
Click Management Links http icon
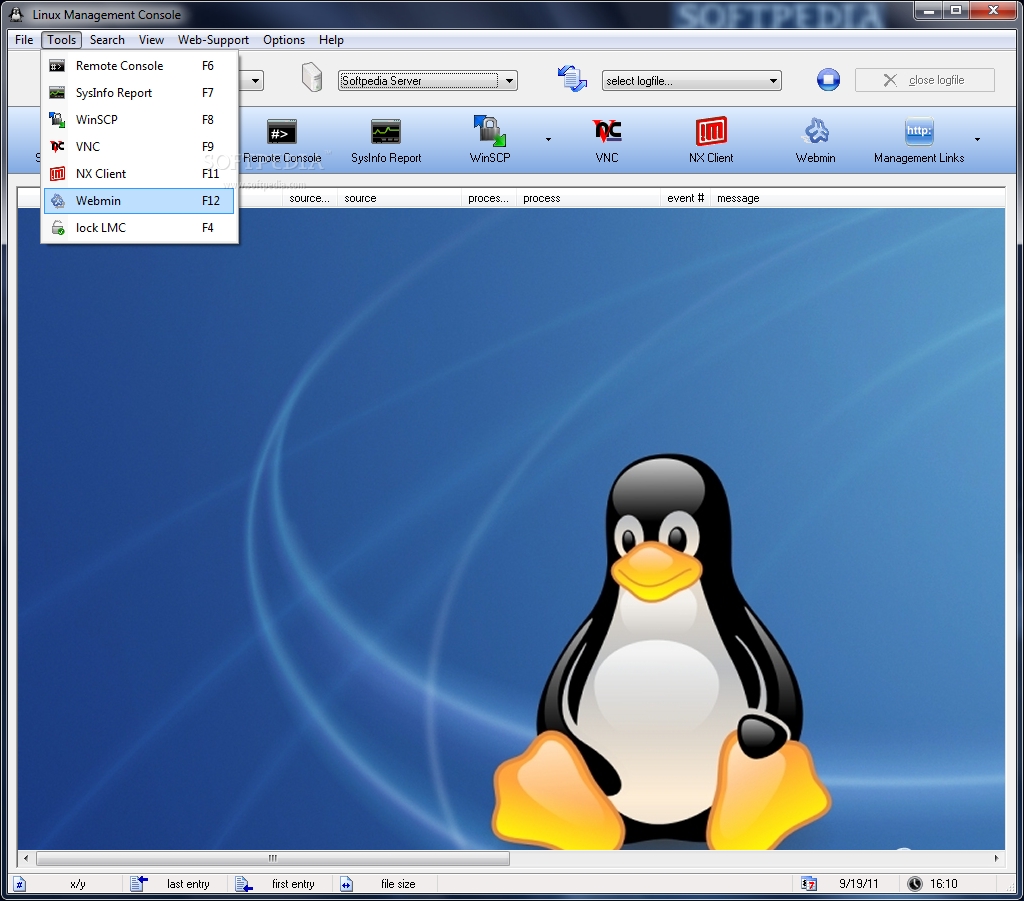pyautogui.click(x=919, y=131)
